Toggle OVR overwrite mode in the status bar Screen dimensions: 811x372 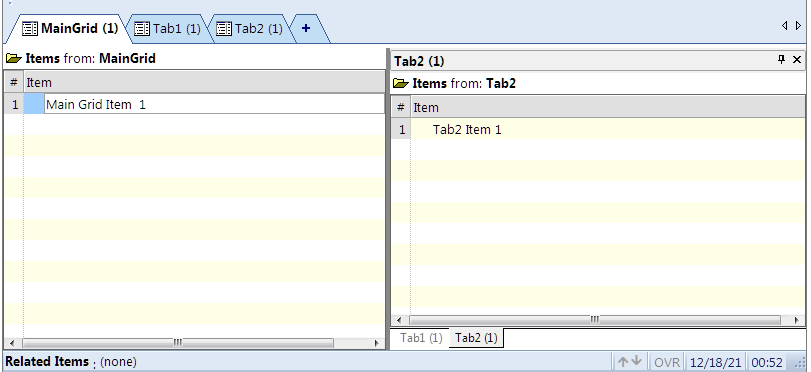(667, 362)
